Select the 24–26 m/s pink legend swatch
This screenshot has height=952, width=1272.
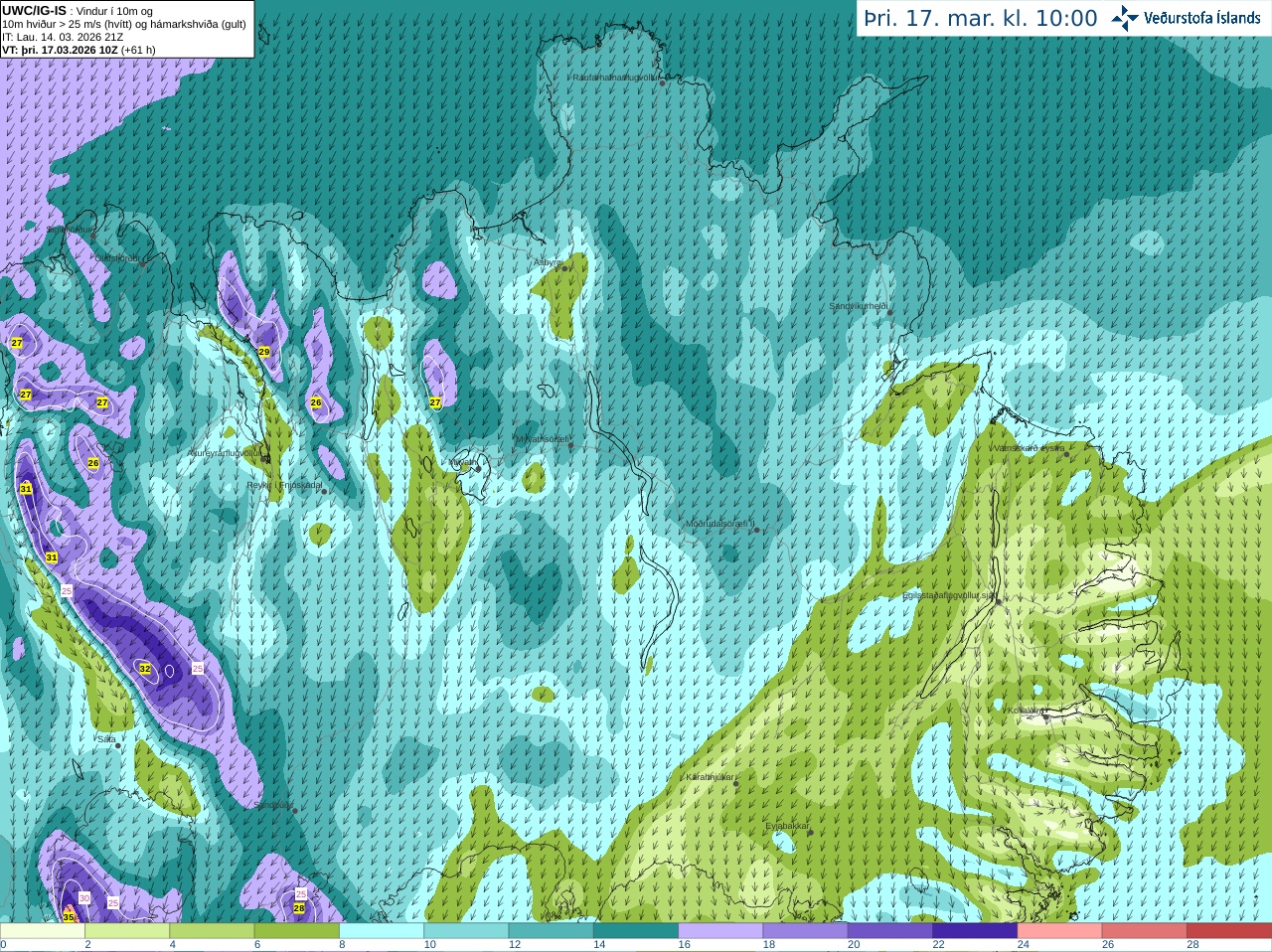[x=1060, y=931]
